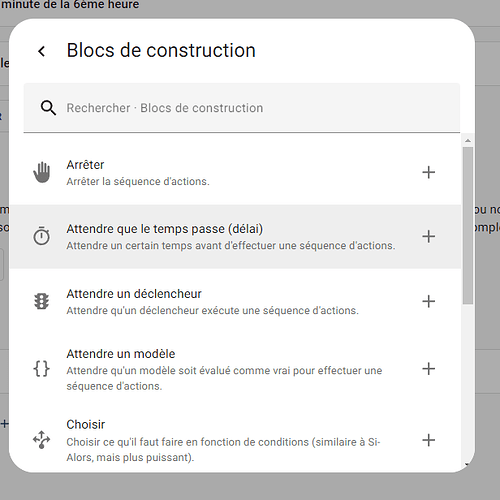The image size is (500, 500).
Task: Add the Arrêter block with its plus
Action: point(429,172)
